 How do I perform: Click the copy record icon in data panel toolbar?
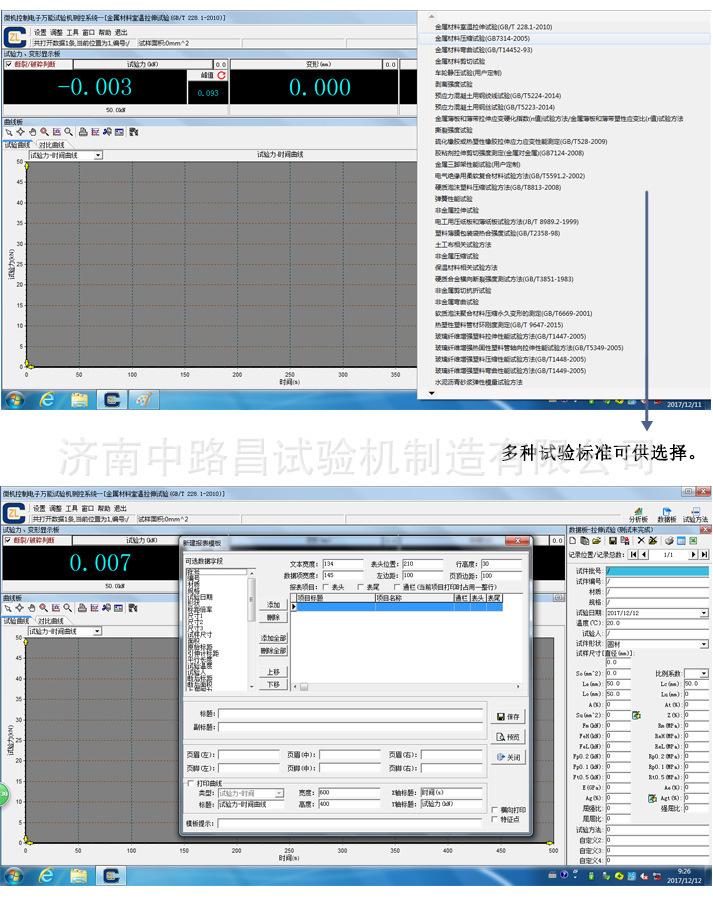(x=584, y=541)
